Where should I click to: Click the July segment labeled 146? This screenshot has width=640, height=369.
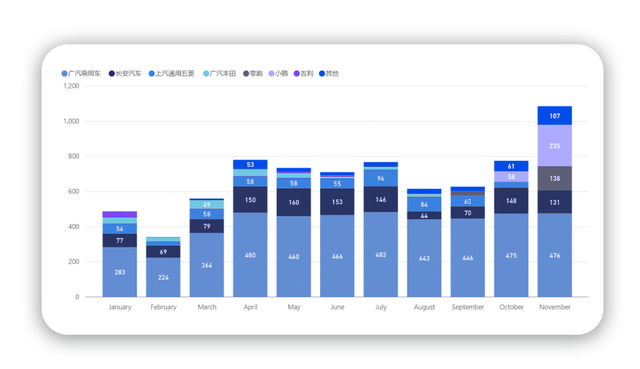[x=381, y=199]
